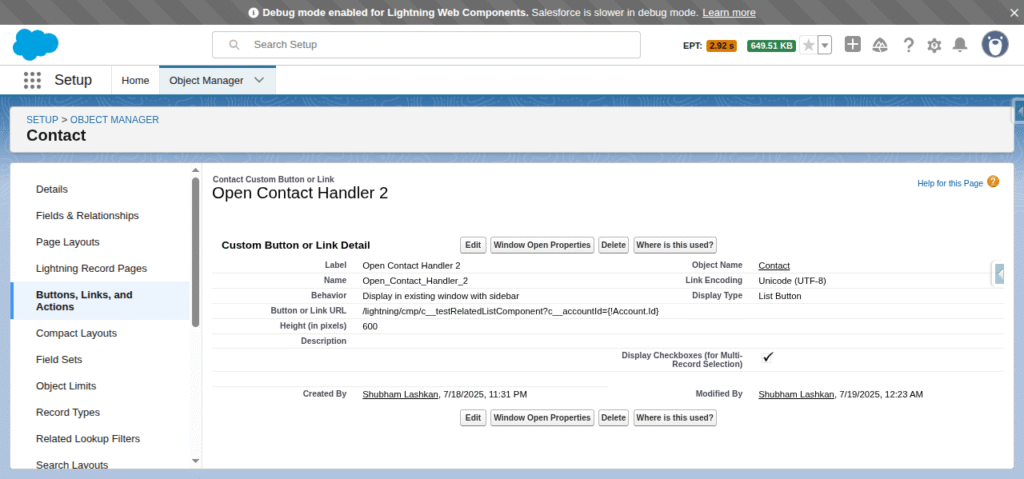
Task: Open Page Layouts in the sidebar
Action: [67, 242]
